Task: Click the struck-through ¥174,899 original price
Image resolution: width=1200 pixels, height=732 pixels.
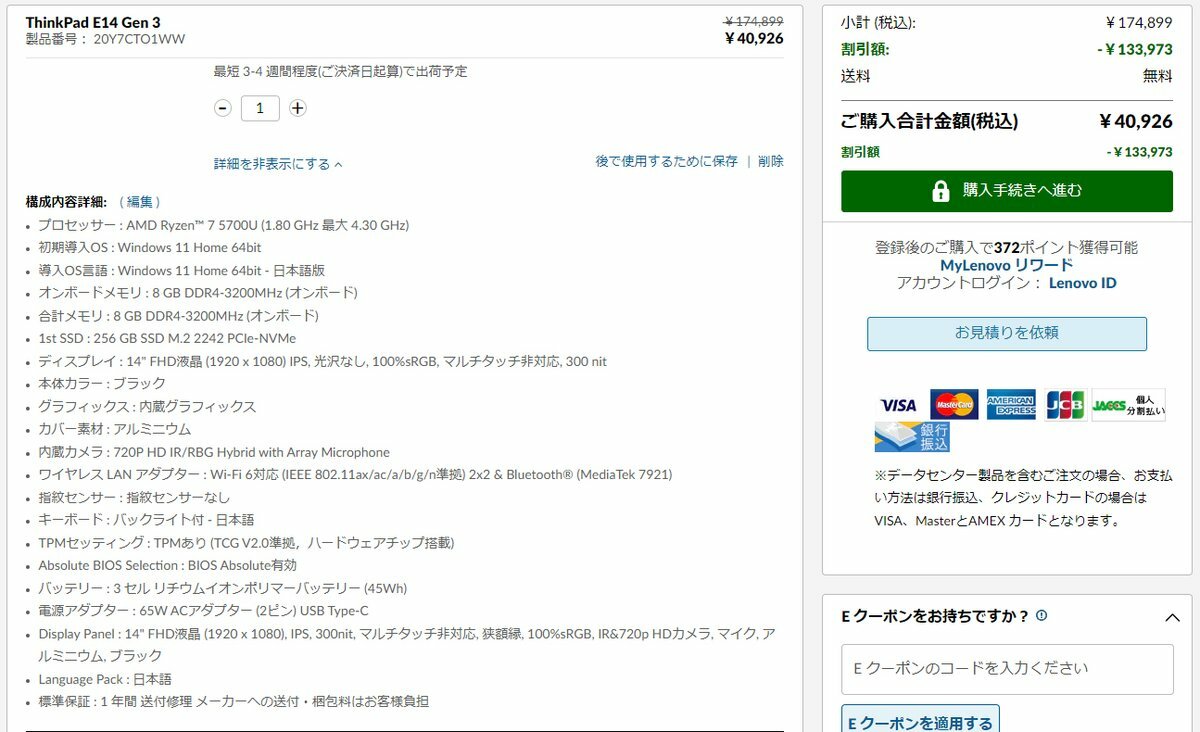Action: 754,21
